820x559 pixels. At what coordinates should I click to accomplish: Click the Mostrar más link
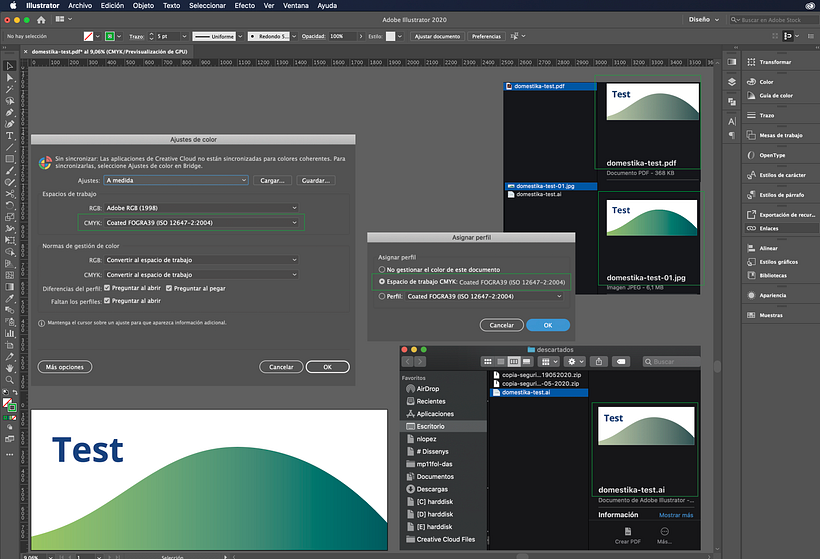coord(676,515)
